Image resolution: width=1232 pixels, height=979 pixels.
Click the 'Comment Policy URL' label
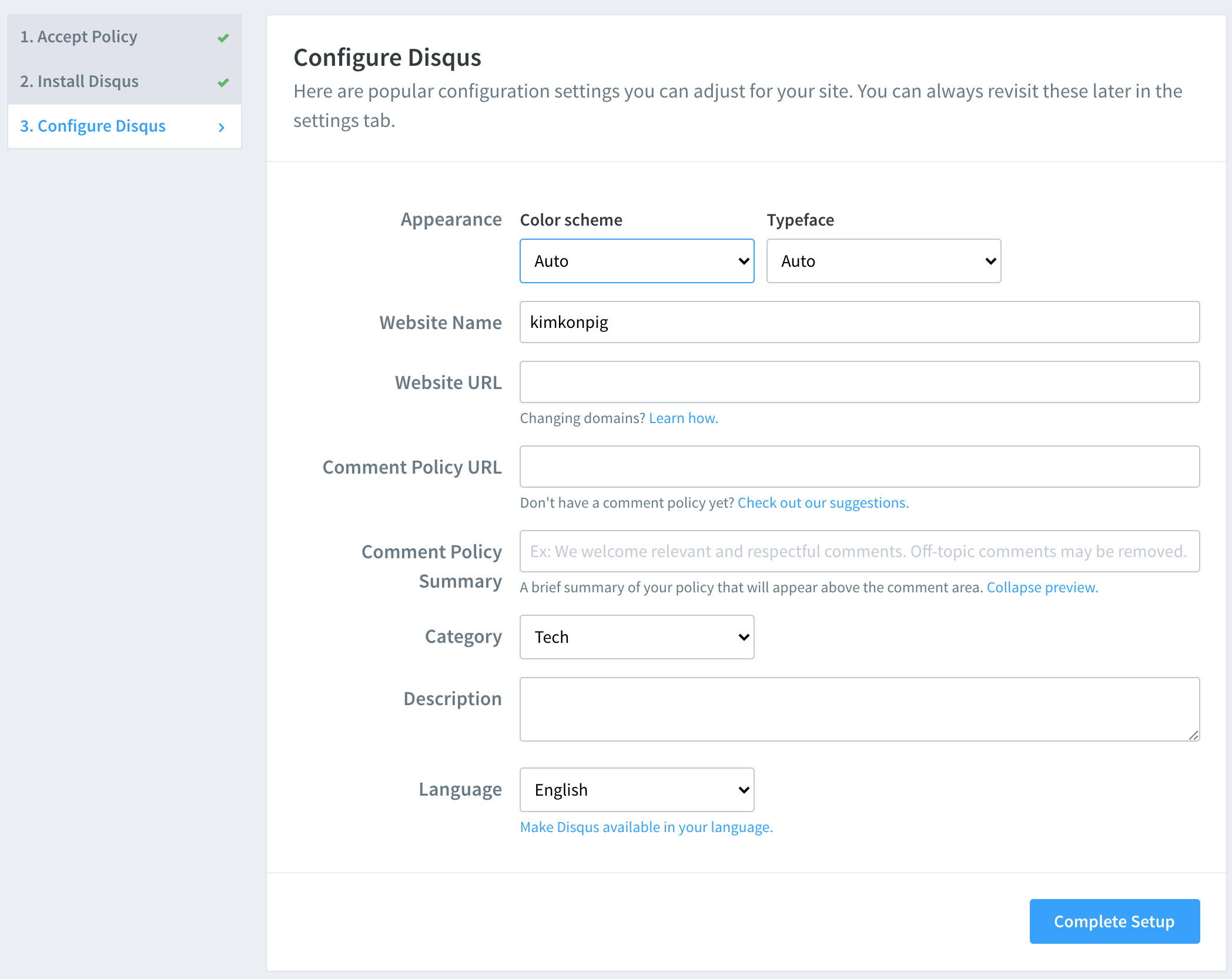pos(412,467)
